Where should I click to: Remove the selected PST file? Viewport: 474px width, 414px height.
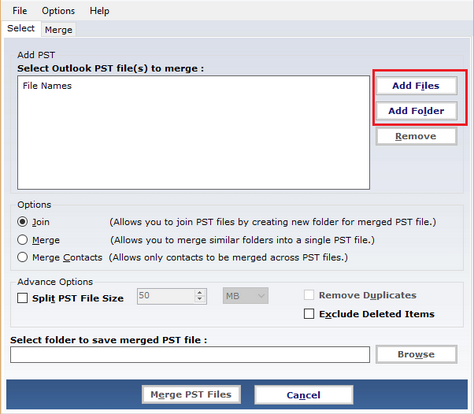tap(416, 136)
